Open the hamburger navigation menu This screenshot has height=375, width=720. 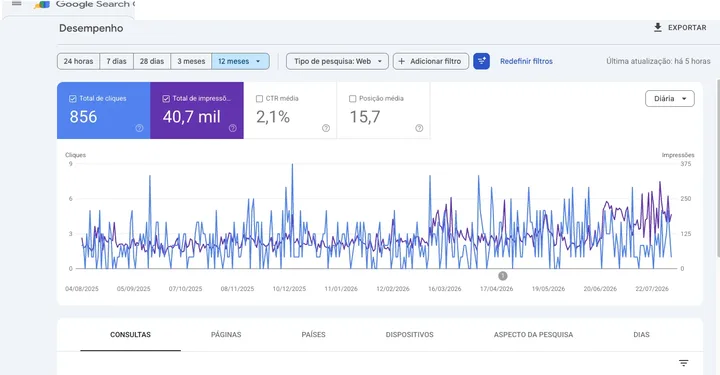coord(17,3)
